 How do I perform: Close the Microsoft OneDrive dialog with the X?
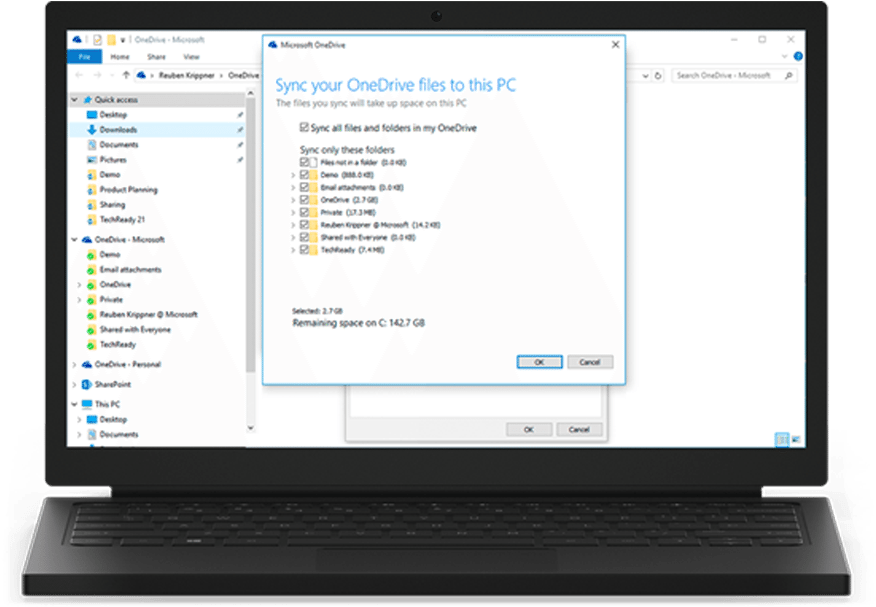(x=615, y=45)
